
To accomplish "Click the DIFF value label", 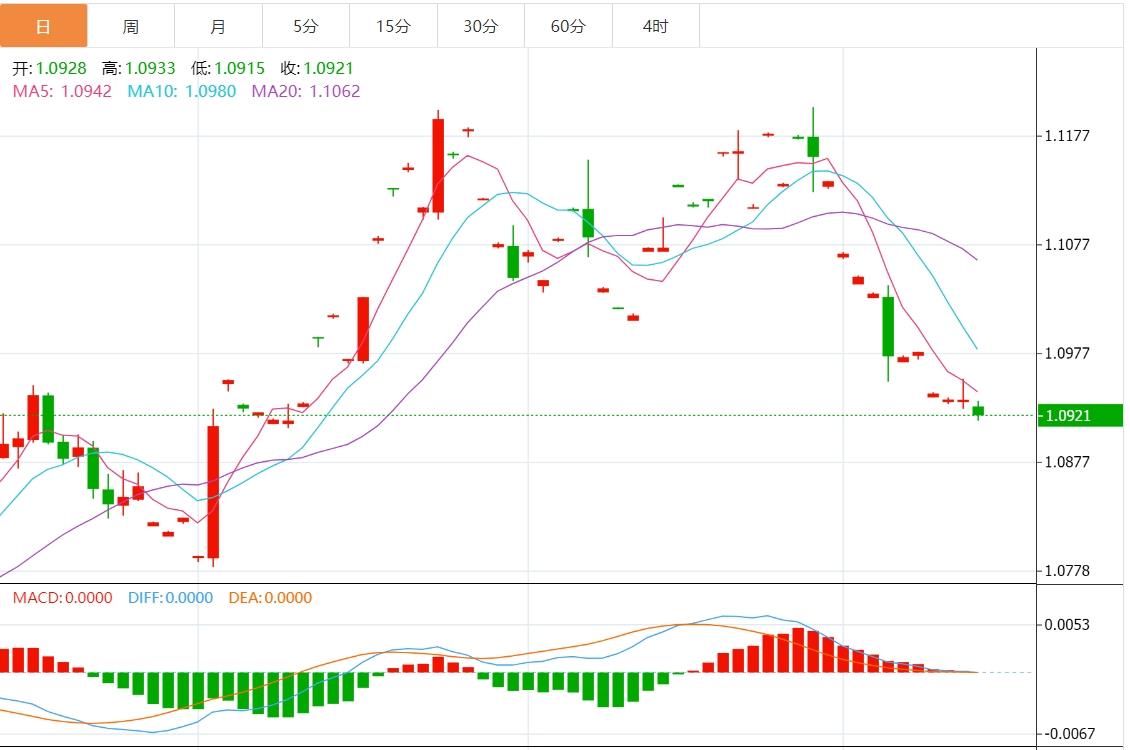I will click(170, 598).
